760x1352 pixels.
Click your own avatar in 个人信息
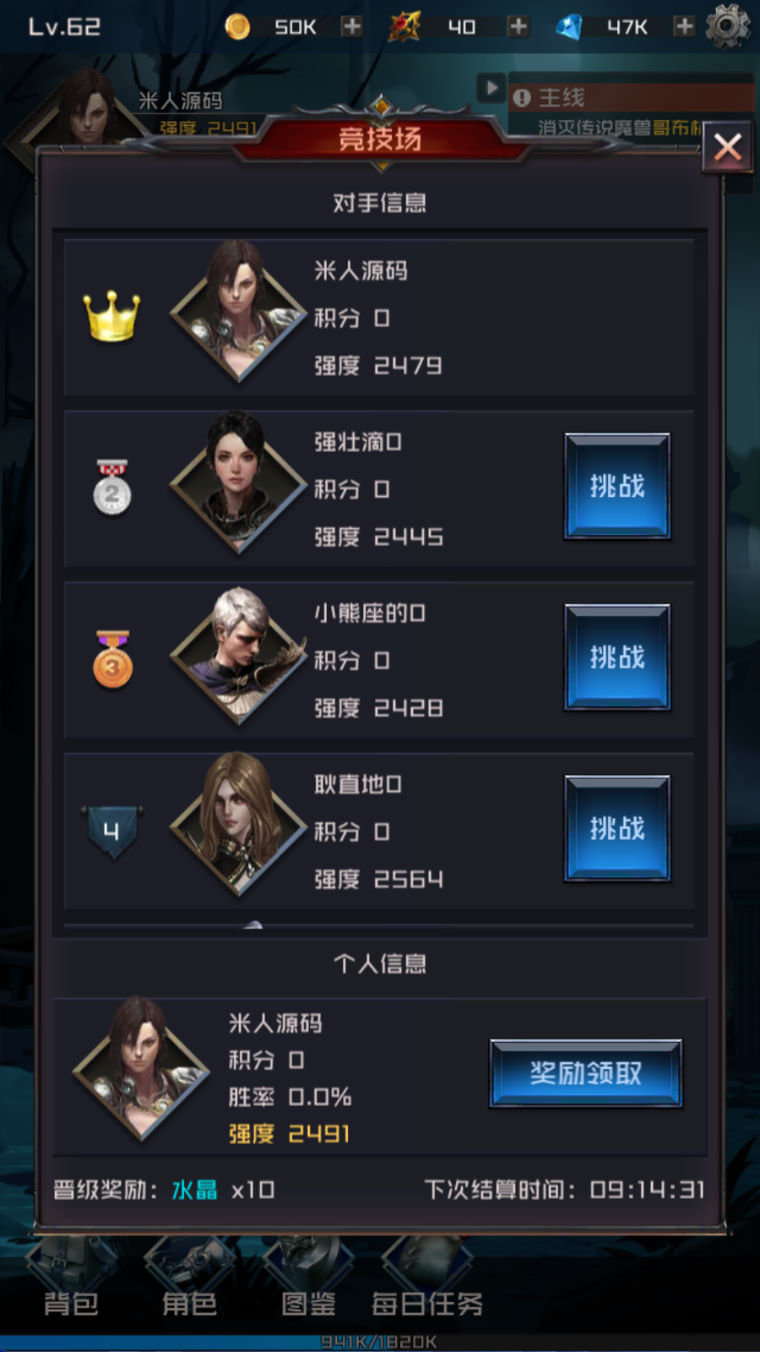[141, 1069]
